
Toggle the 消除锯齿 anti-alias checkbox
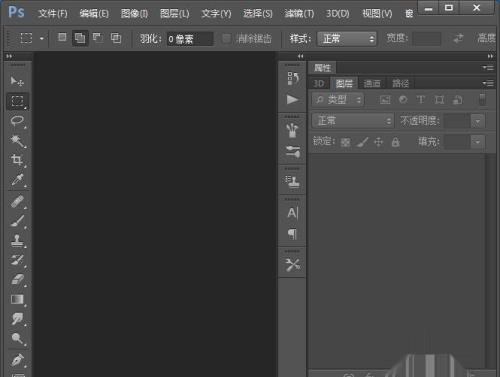point(226,39)
